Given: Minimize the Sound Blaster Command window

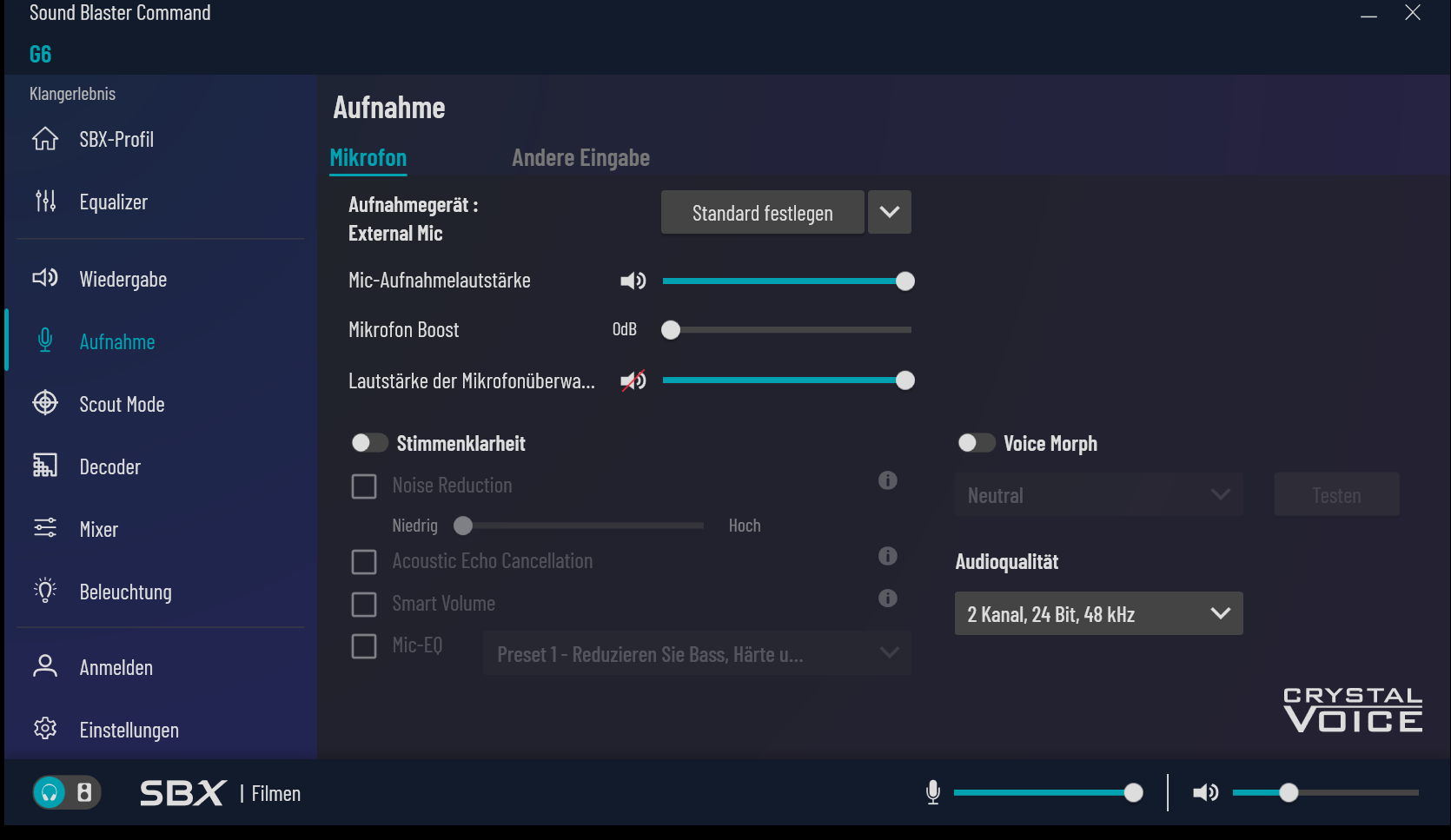Looking at the screenshot, I should click(x=1368, y=14).
